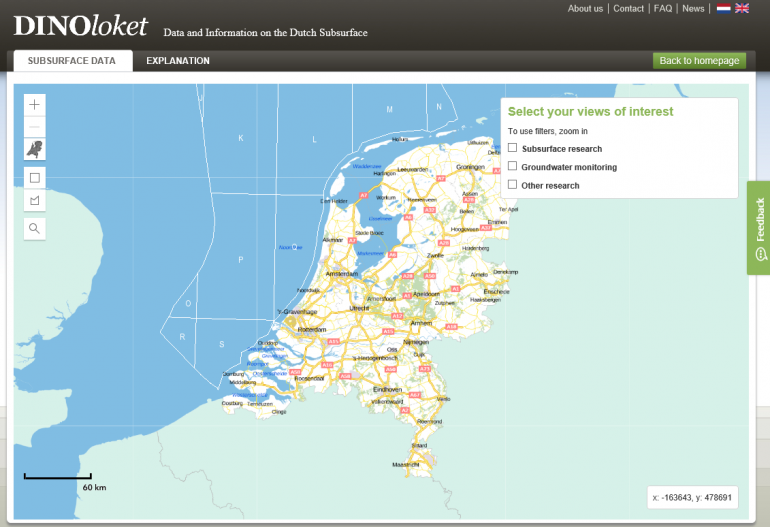Screen dimensions: 770x527
Task: Enable the Subsurface research checkbox
Action: pos(512,148)
